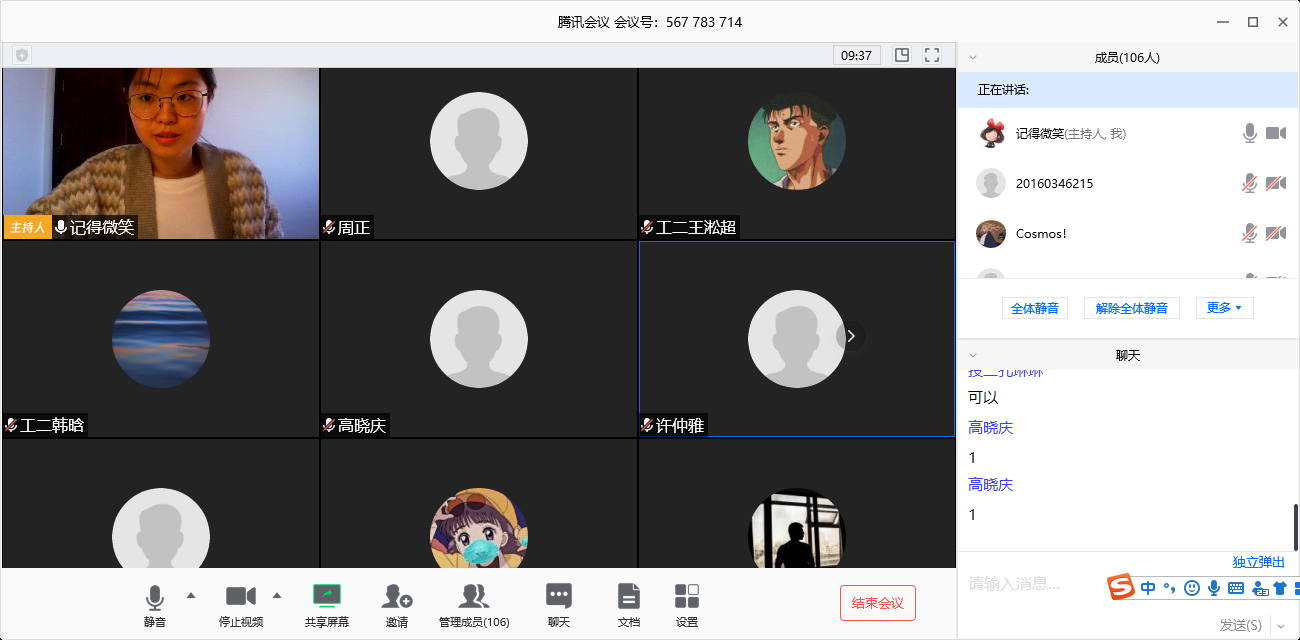Click the Share Screen (共享屏幕) icon
Image resolution: width=1300 pixels, height=640 pixels.
click(x=327, y=597)
